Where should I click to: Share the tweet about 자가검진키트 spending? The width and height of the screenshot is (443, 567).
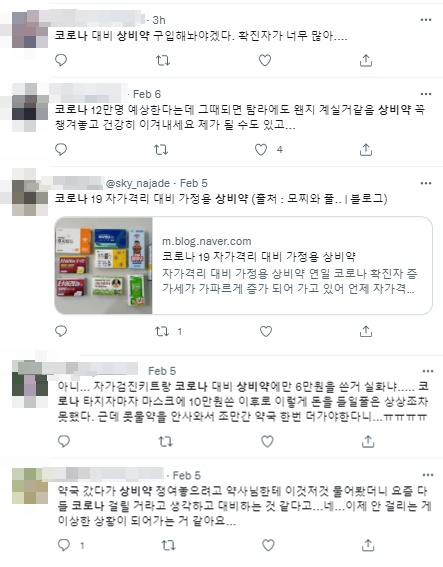pyautogui.click(x=368, y=441)
